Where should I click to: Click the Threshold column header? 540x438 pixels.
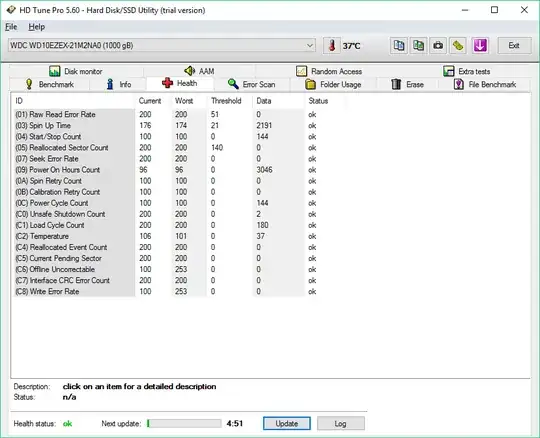click(x=229, y=101)
